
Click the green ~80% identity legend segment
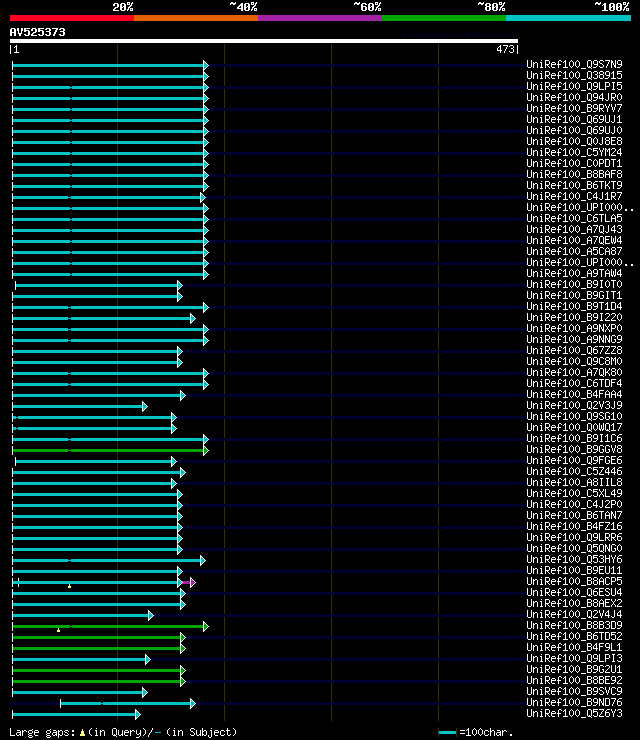[x=444, y=18]
